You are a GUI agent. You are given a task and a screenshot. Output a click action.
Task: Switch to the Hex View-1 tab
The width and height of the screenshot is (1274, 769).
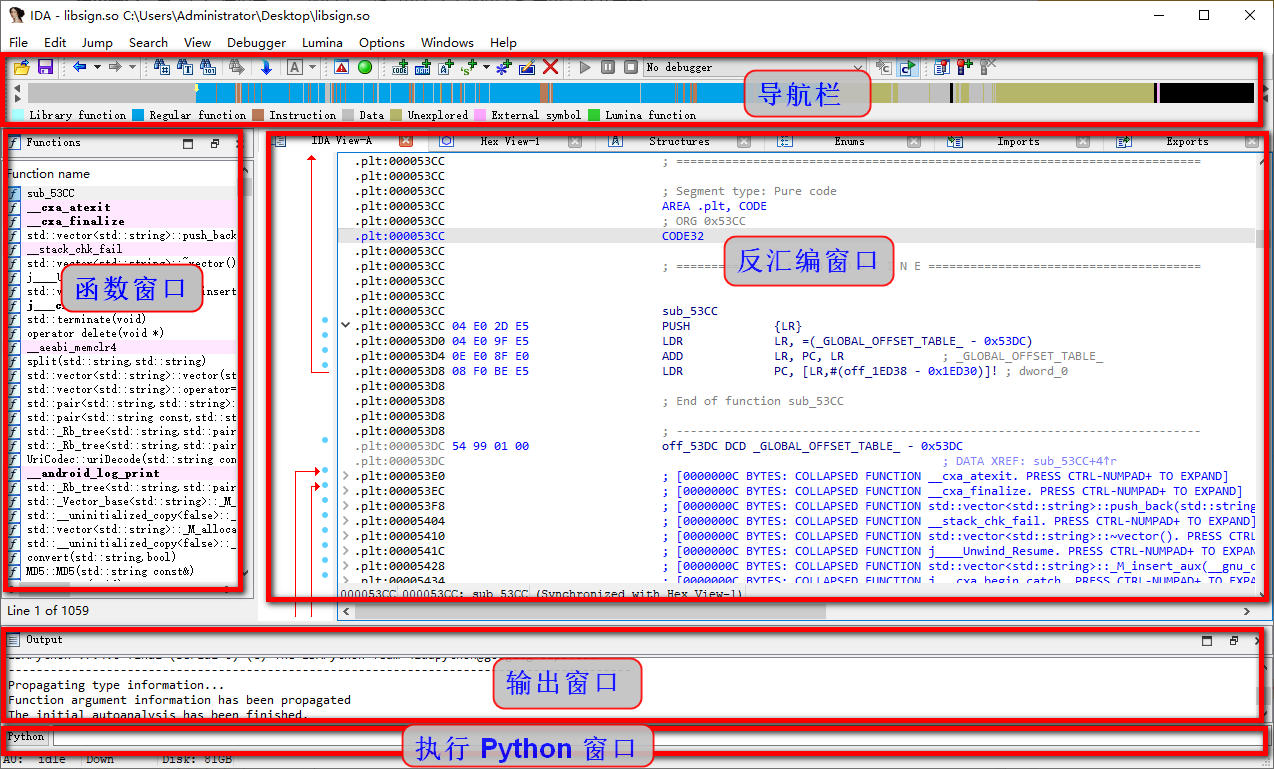[x=509, y=141]
